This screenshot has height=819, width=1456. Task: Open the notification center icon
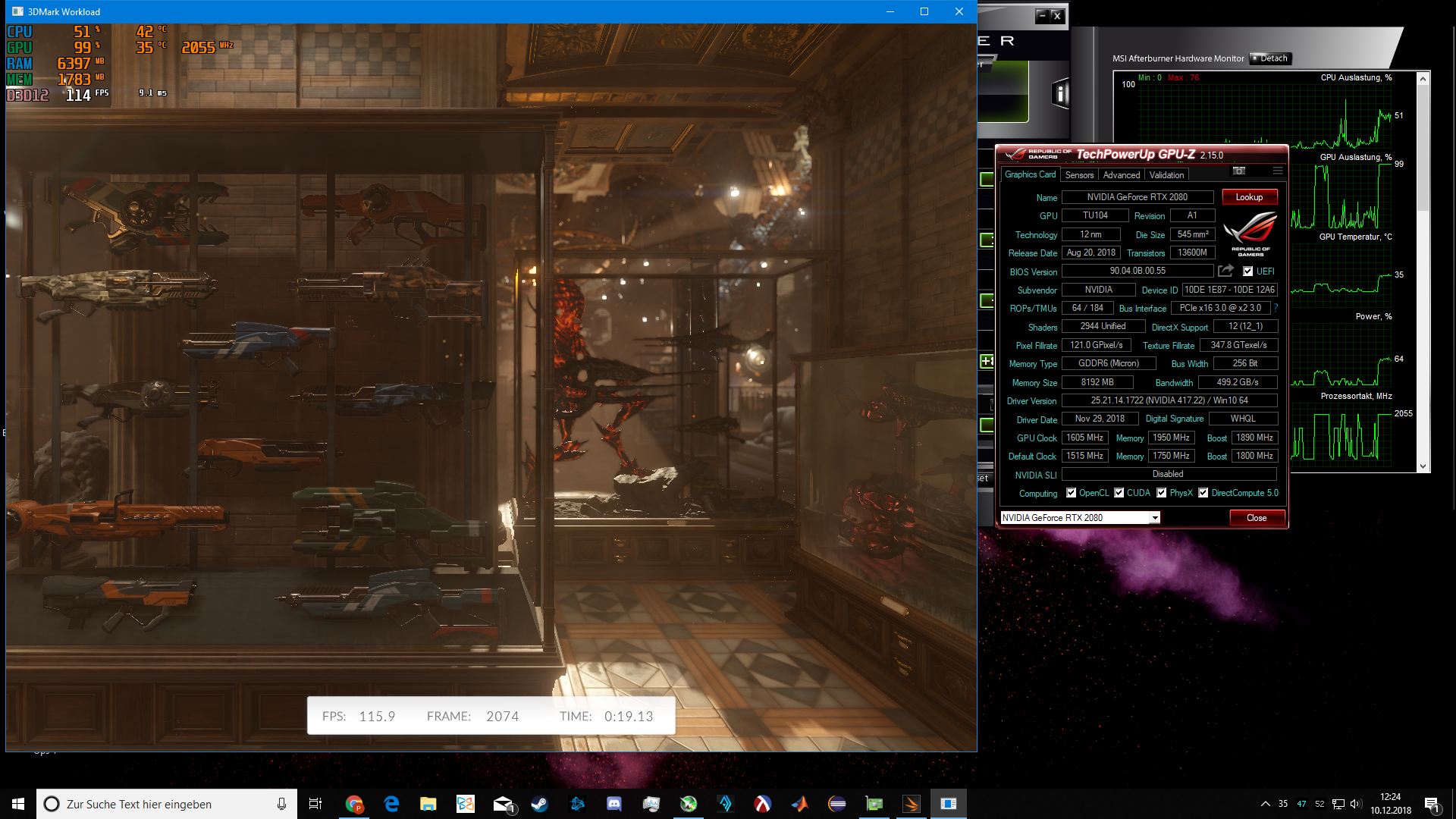[x=1432, y=804]
